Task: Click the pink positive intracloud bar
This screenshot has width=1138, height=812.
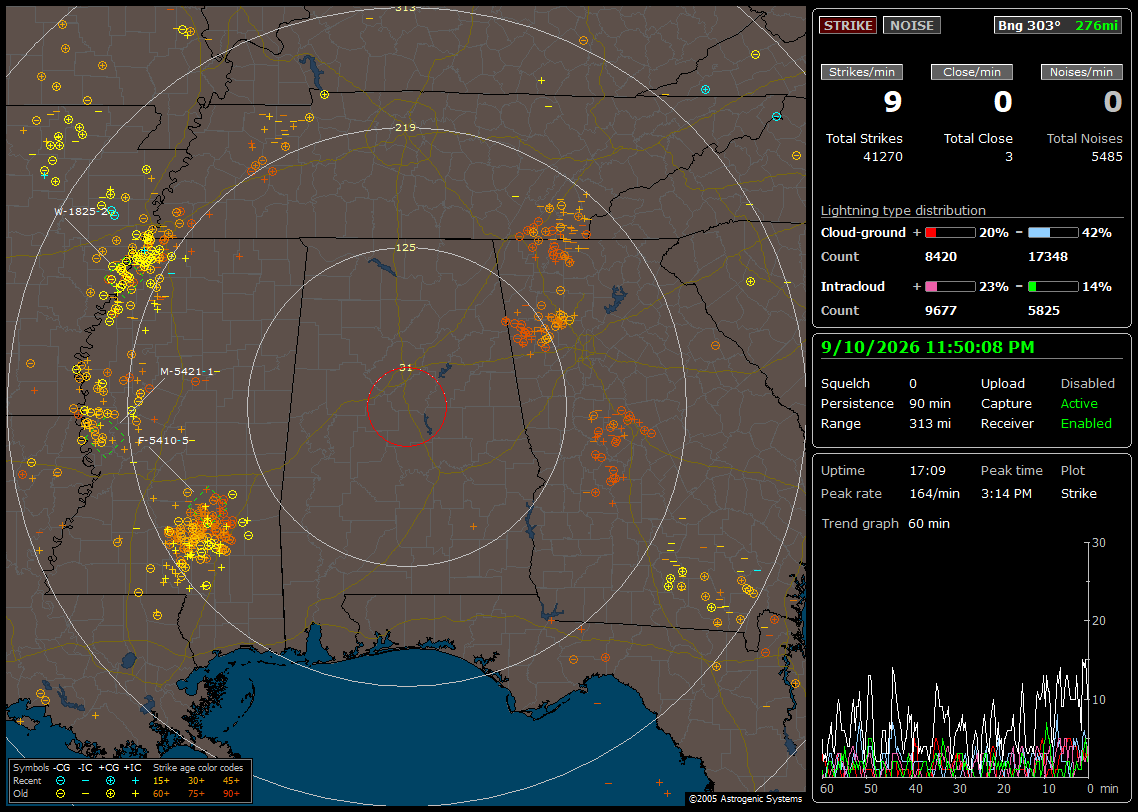Action: pos(950,287)
